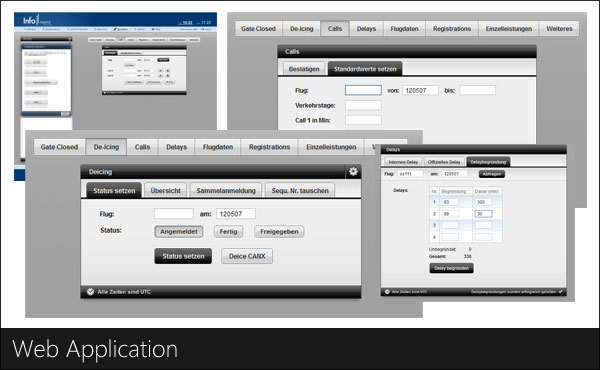Open the Weiteres tab
600x370 pixels.
(x=559, y=29)
